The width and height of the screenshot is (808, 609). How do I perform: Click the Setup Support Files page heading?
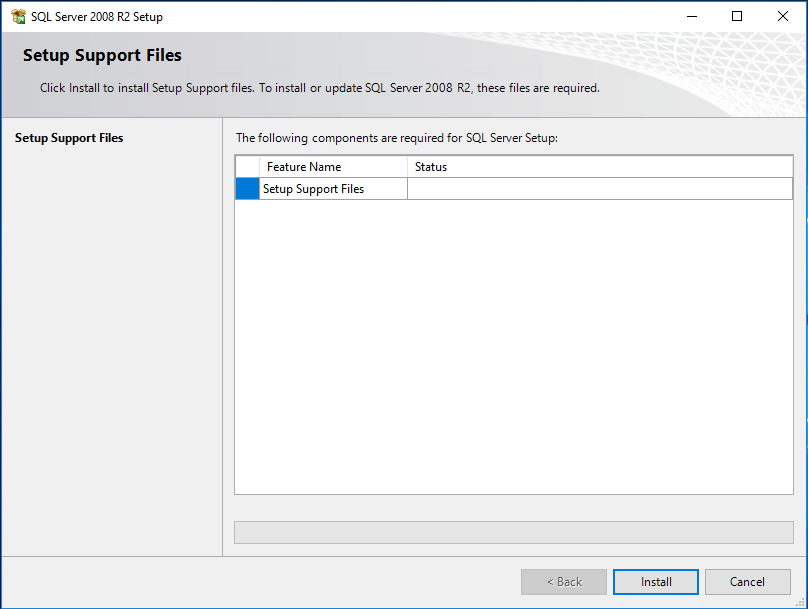[102, 55]
